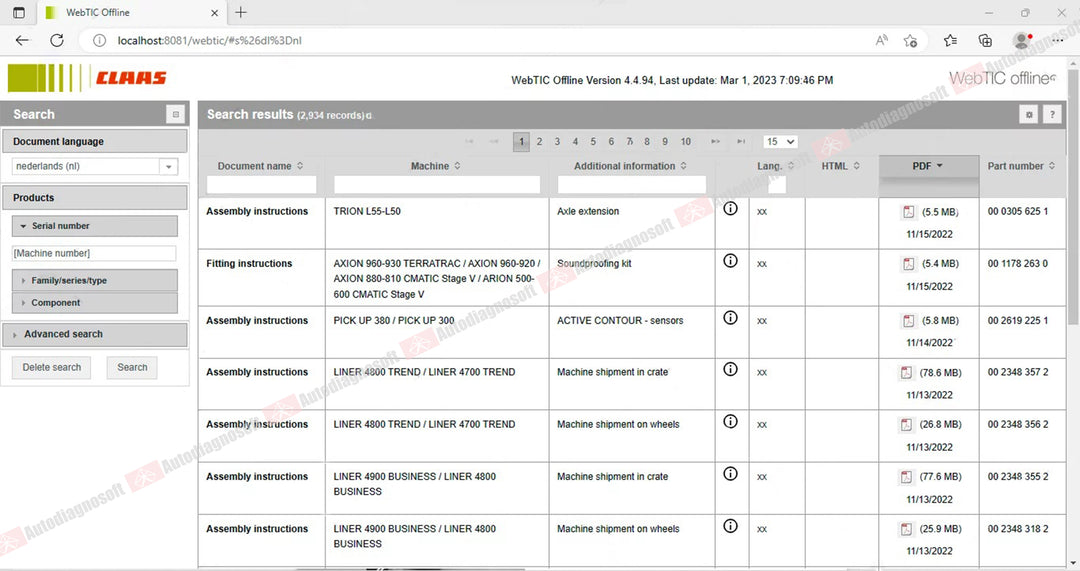Image resolution: width=1080 pixels, height=571 pixels.
Task: Open search results settings gear icon
Action: point(1028,115)
